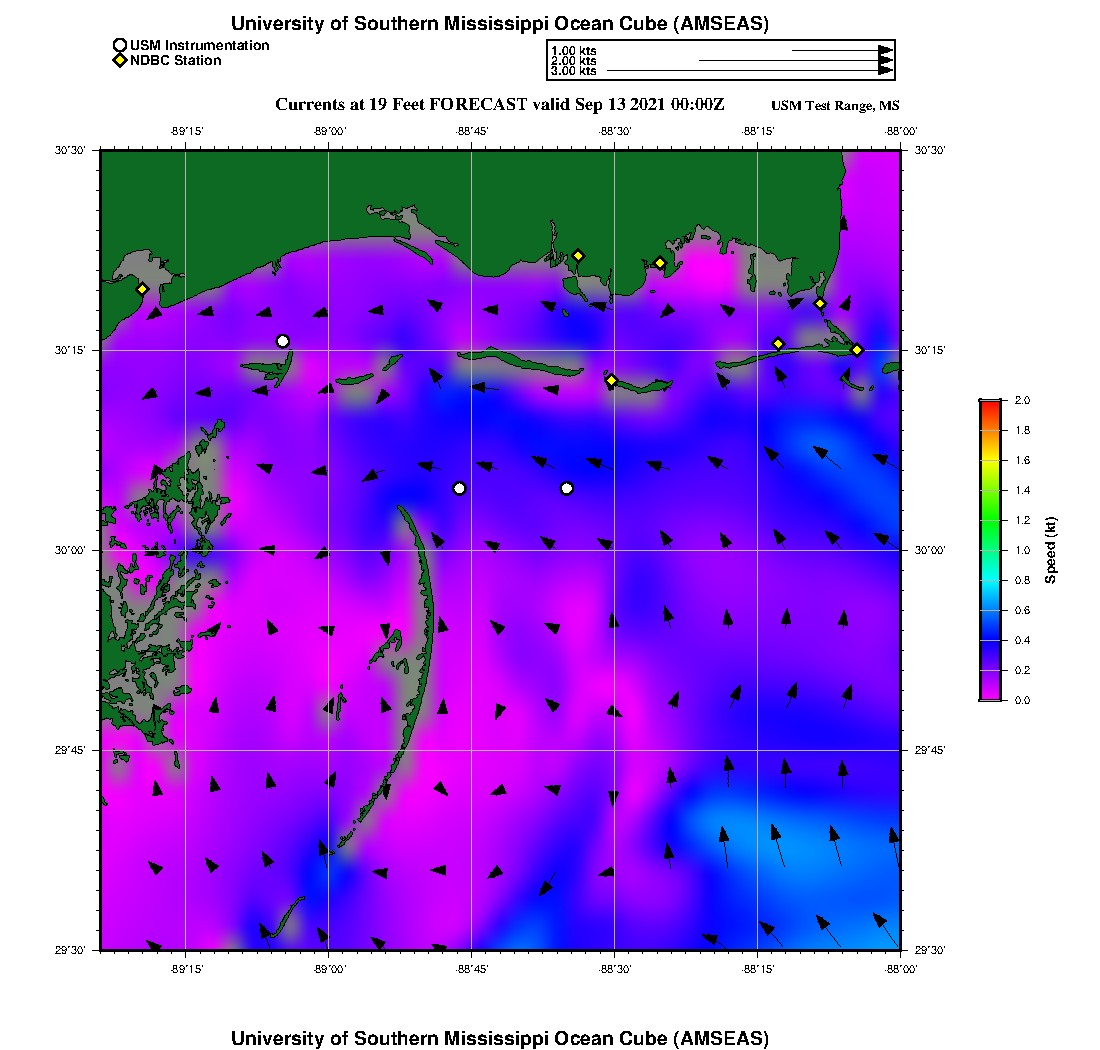Click the top 'Ocean Cube (AMSEAS)' title

tap(500, 23)
